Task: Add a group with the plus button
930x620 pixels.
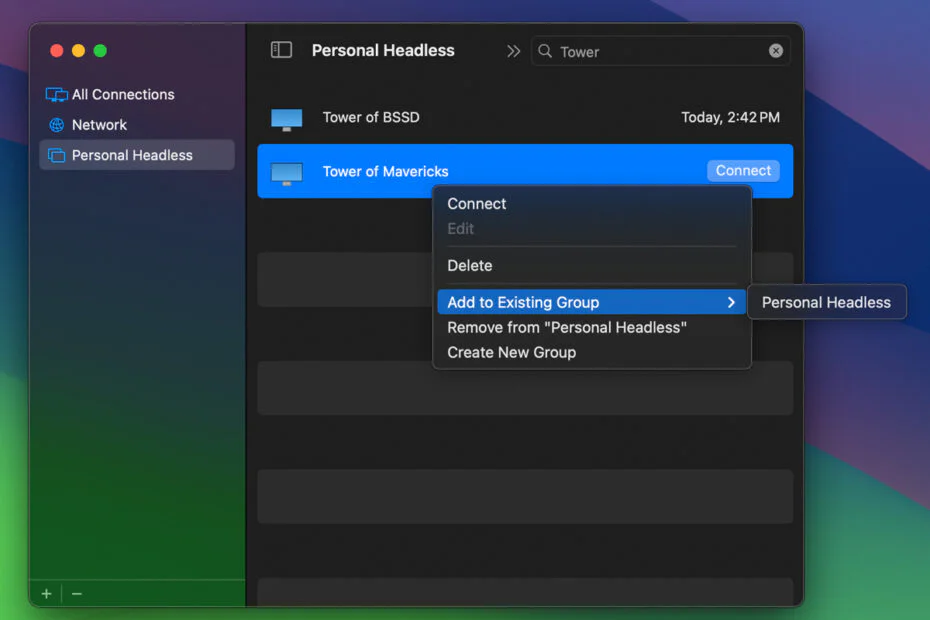Action: (x=47, y=593)
